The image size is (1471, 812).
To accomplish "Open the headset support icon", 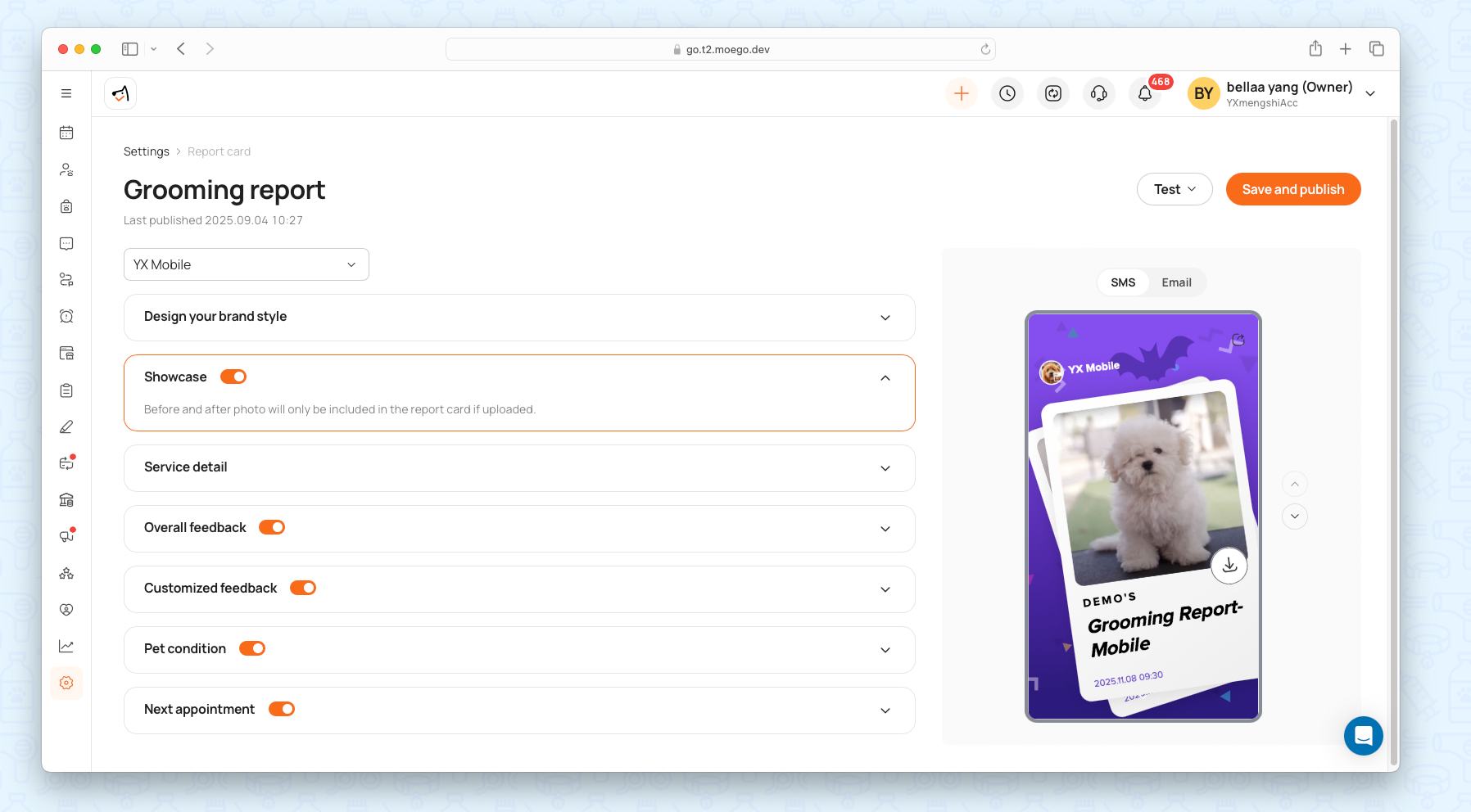I will click(1099, 93).
